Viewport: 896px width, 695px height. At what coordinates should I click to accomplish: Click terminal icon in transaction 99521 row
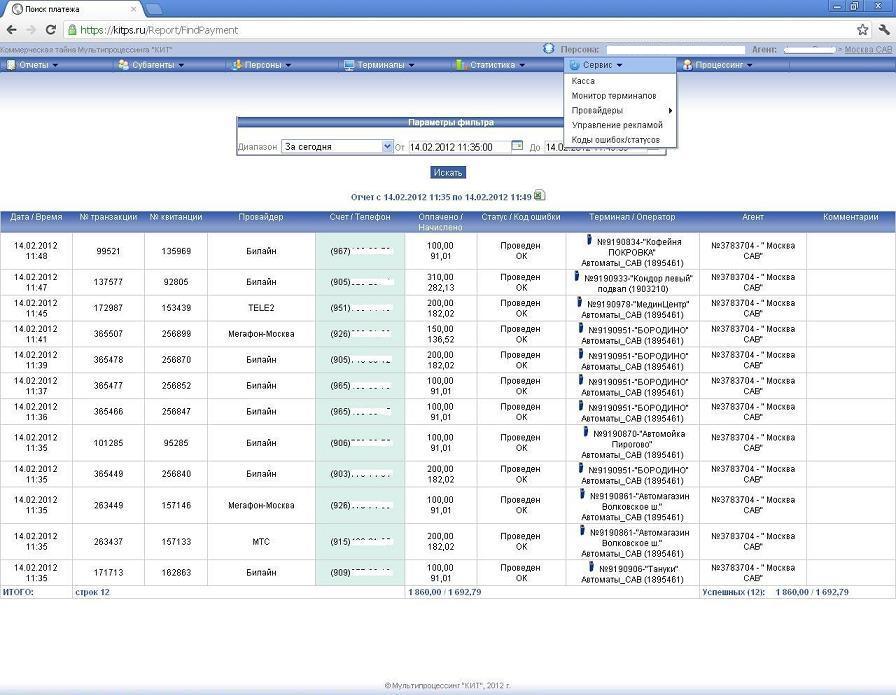[589, 240]
